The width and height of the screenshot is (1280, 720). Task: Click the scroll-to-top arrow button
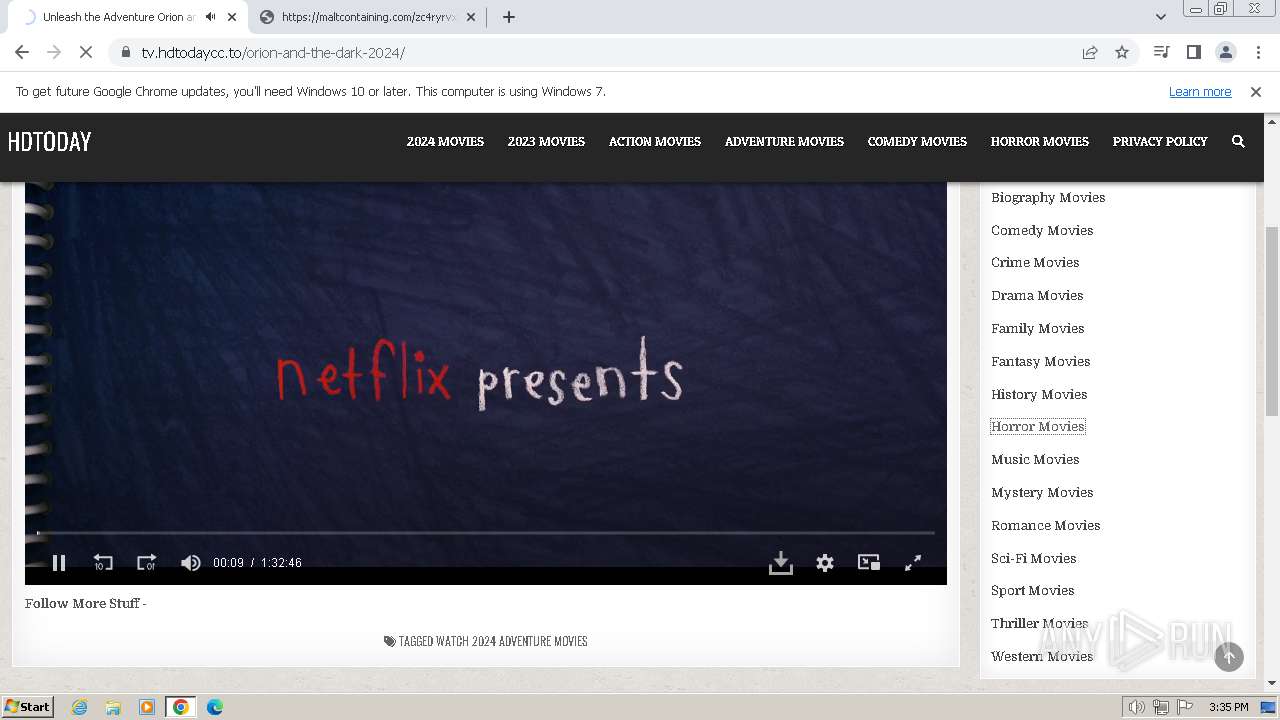[x=1229, y=657]
